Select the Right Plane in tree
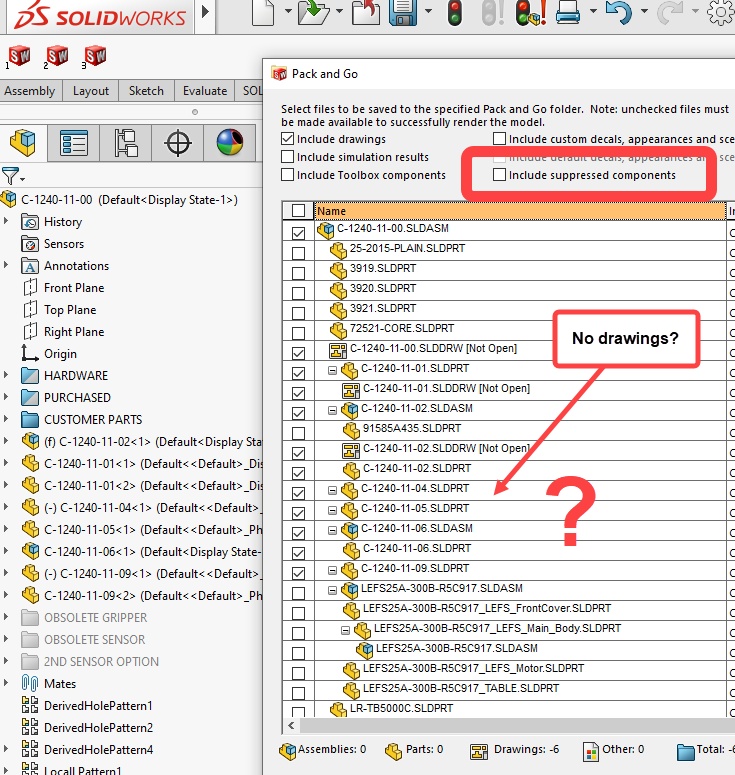Viewport: 735px width, 775px height. (x=74, y=332)
